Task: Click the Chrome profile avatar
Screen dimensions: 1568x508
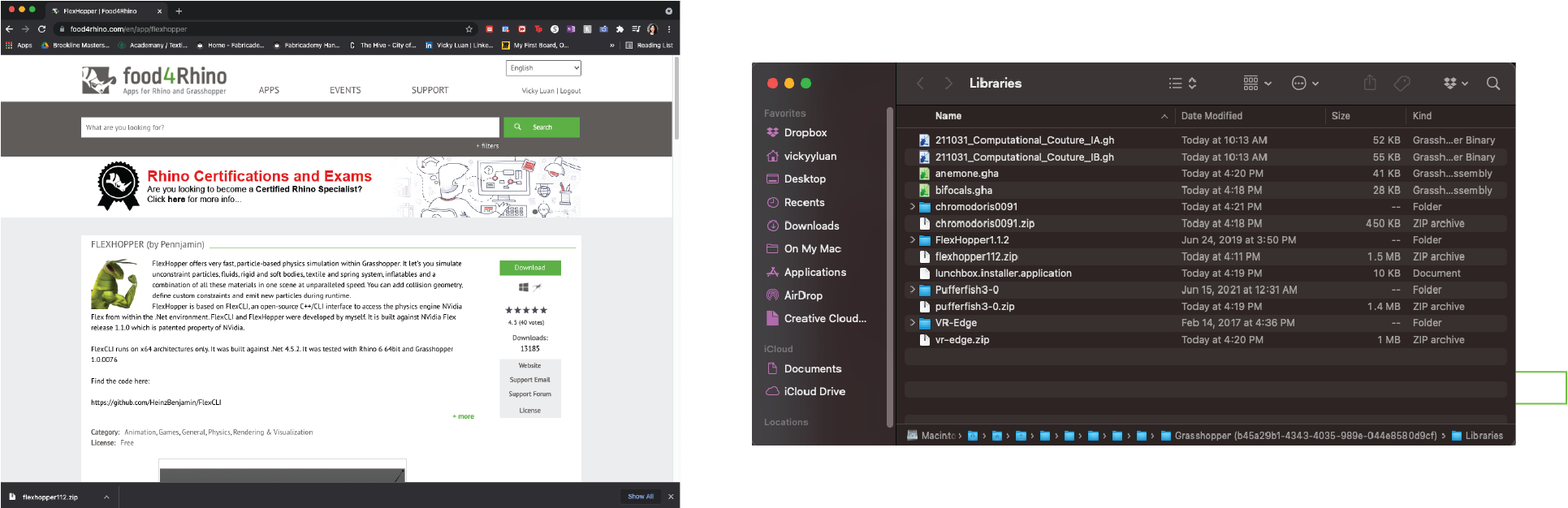Action: [652, 29]
